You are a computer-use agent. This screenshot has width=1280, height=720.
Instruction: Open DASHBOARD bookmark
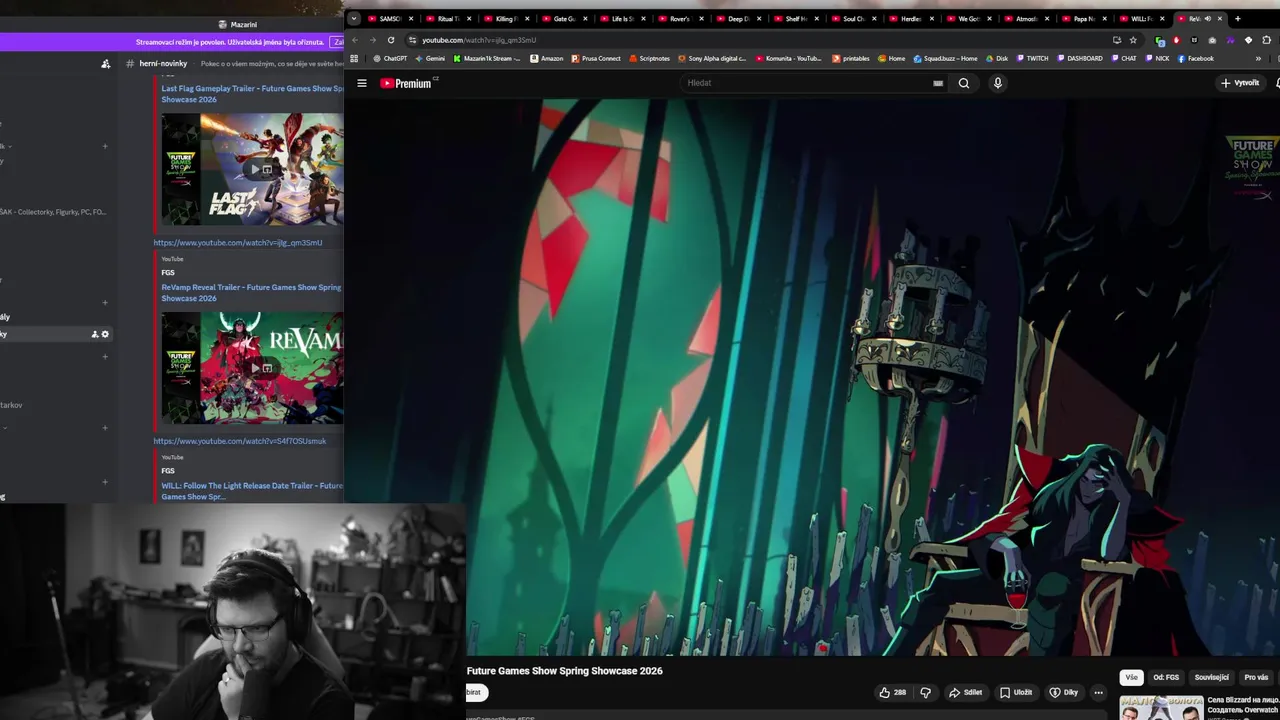pyautogui.click(x=1079, y=58)
